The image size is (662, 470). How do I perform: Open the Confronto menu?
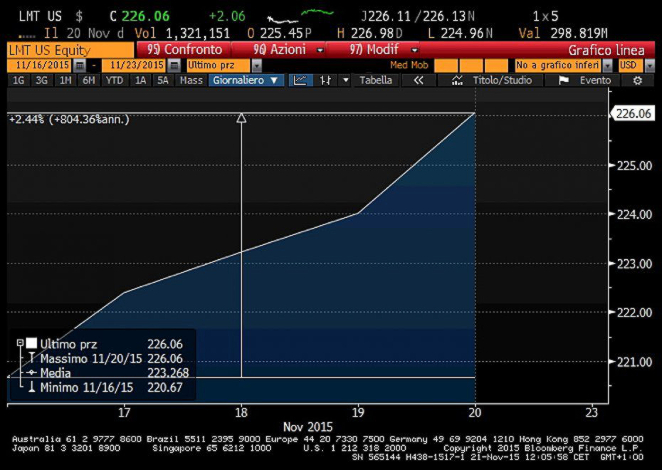pyautogui.click(x=182, y=49)
